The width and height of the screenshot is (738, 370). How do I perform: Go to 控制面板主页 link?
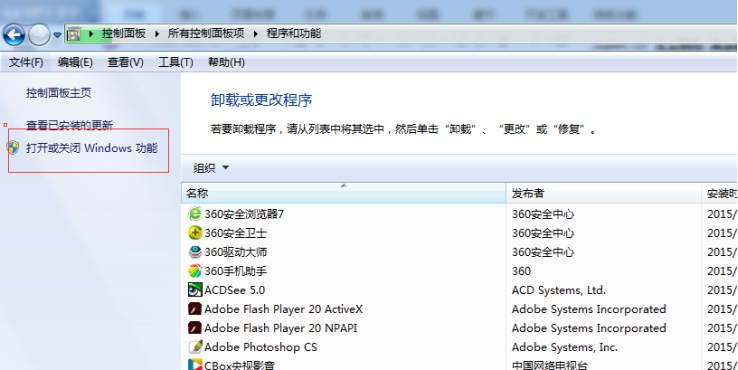(x=59, y=93)
